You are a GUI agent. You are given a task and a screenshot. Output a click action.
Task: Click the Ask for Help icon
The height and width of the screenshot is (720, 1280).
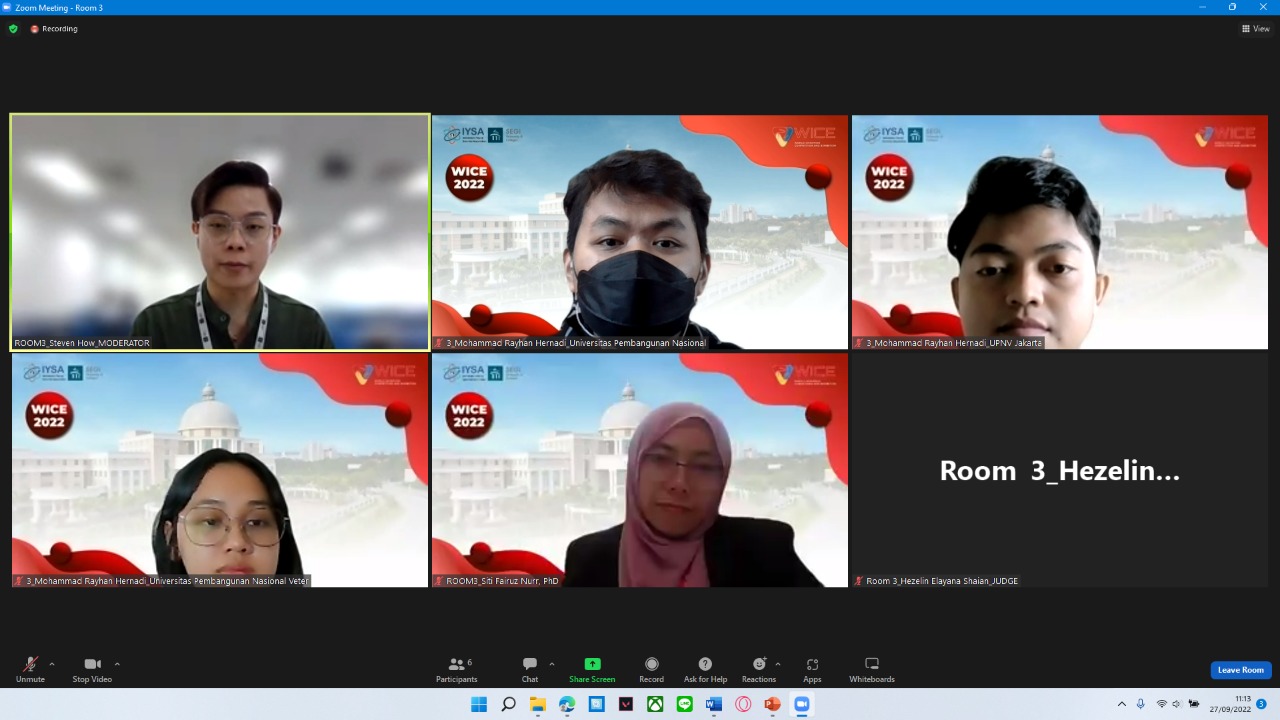coord(705,669)
